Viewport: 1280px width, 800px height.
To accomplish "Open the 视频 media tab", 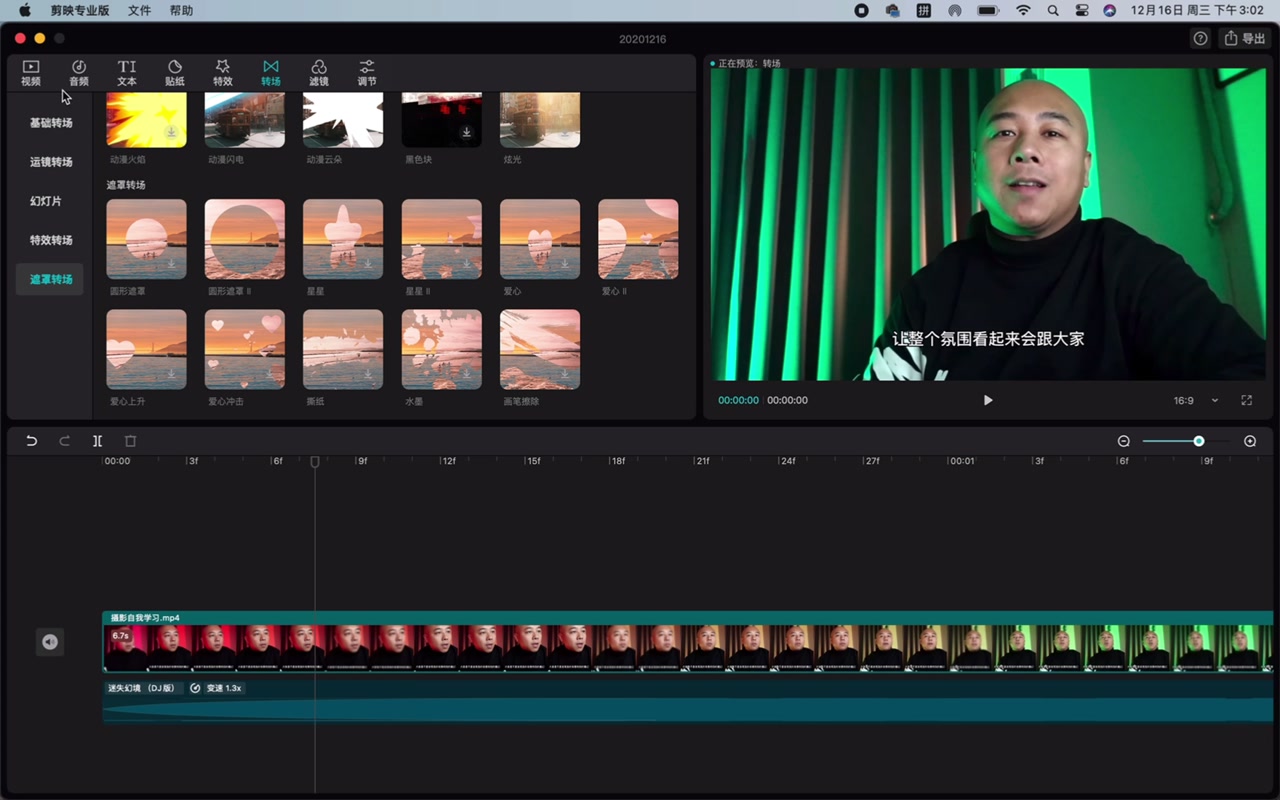I will click(31, 73).
